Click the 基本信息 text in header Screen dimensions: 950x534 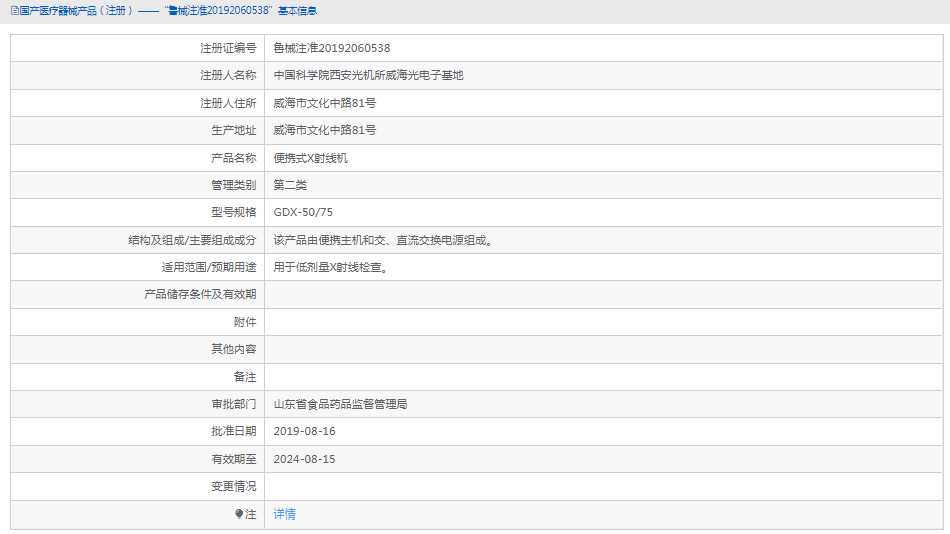pos(297,11)
